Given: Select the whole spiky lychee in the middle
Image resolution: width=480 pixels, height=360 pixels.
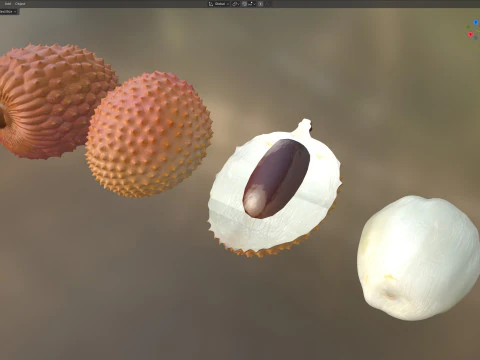Looking at the screenshot, I should tap(149, 134).
